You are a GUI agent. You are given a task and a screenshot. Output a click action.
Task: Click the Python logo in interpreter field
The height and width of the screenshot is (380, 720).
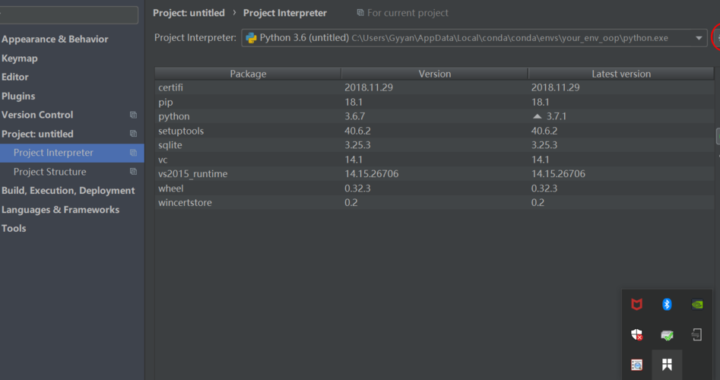point(251,38)
